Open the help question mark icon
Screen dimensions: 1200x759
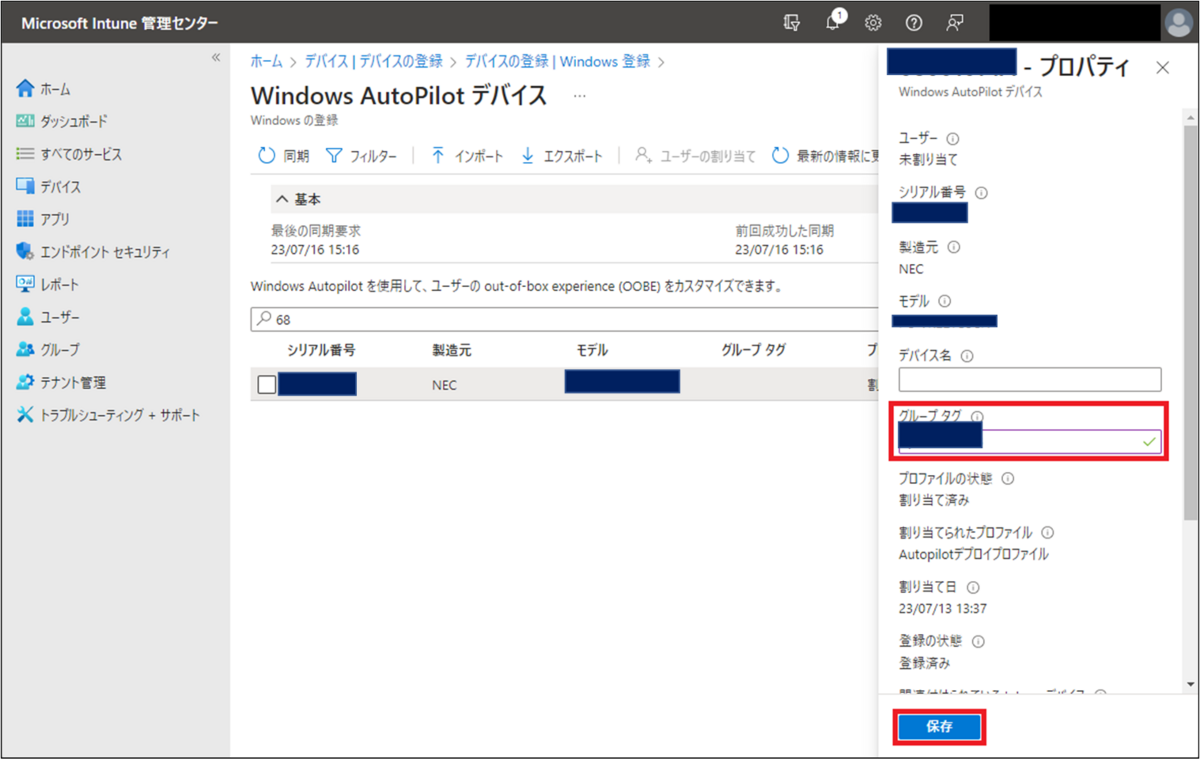pyautogui.click(x=913, y=23)
